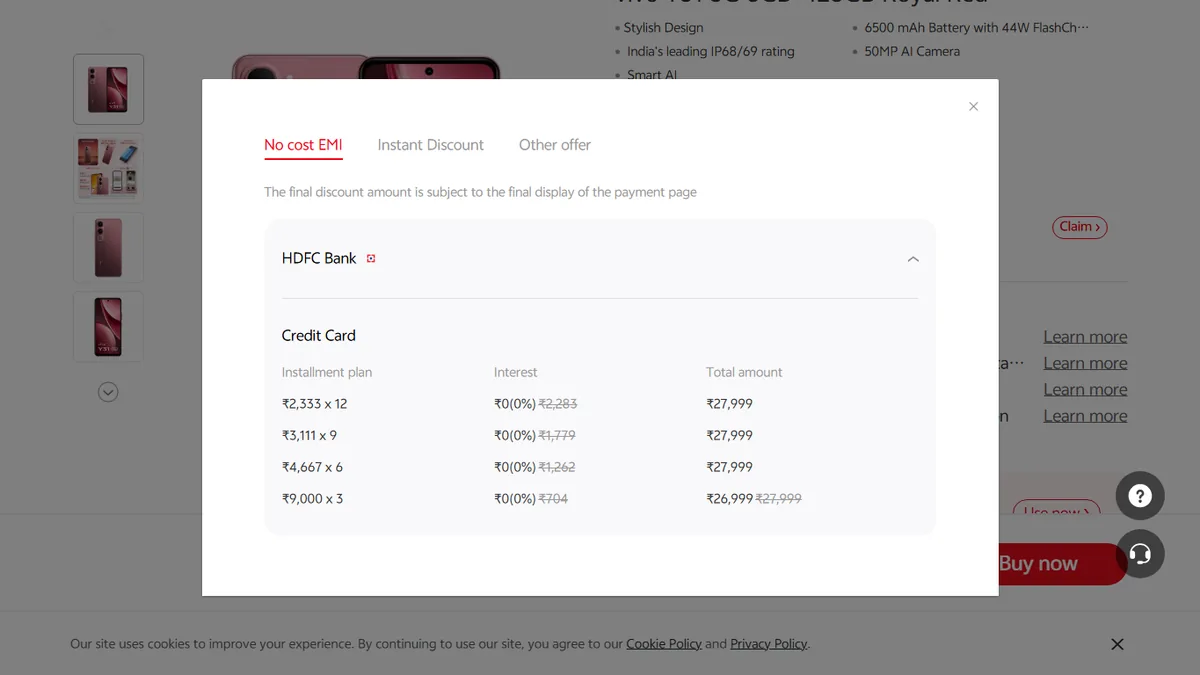Click the HDFC Bank logo icon
This screenshot has width=1200, height=675.
coord(371,258)
